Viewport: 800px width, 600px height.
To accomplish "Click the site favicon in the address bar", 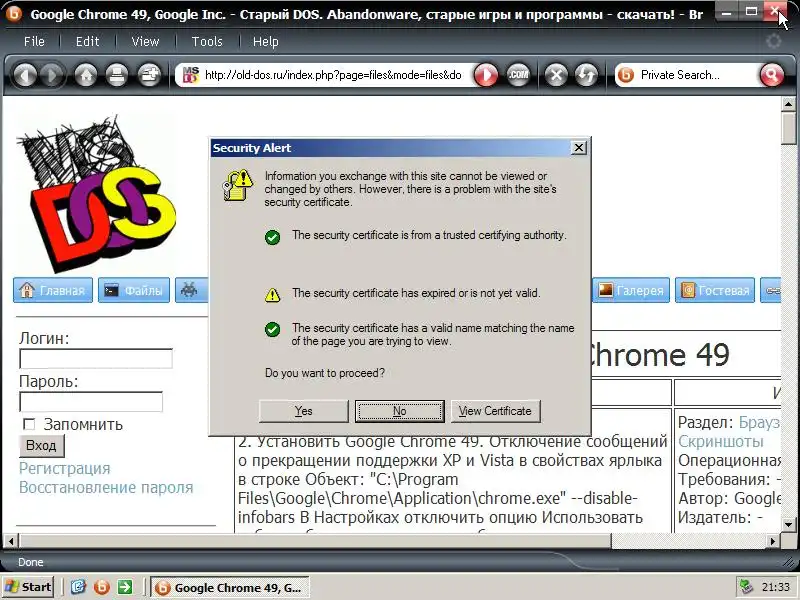I will [x=190, y=75].
